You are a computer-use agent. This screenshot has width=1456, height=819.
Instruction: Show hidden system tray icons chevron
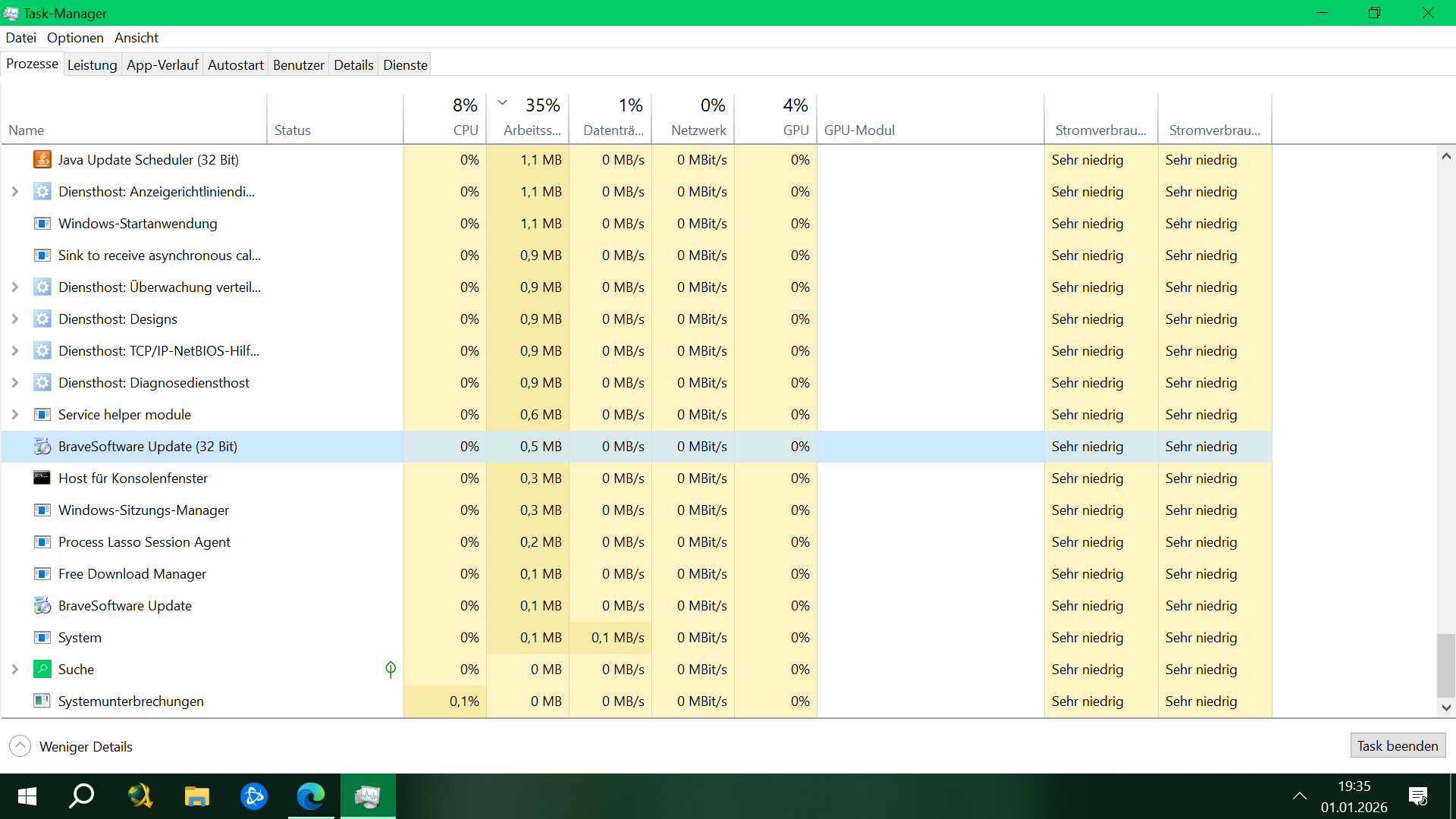(1299, 796)
